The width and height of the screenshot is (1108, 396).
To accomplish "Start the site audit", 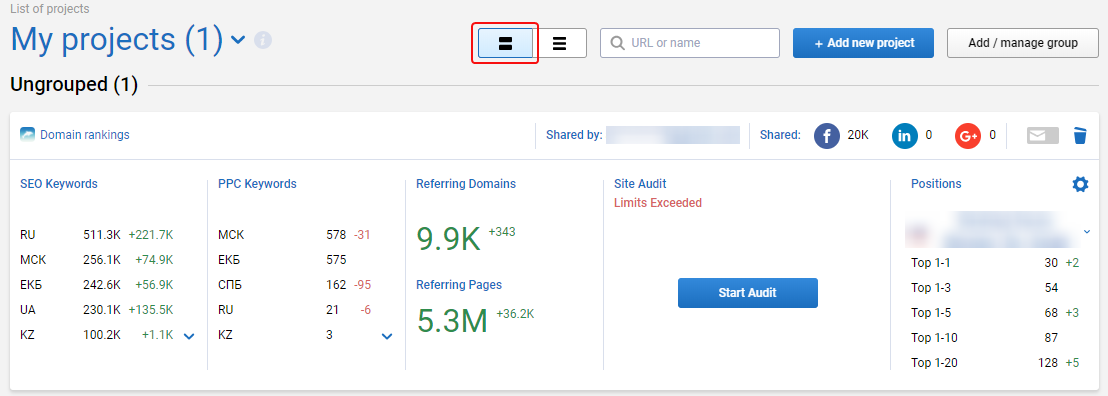I will [x=748, y=293].
